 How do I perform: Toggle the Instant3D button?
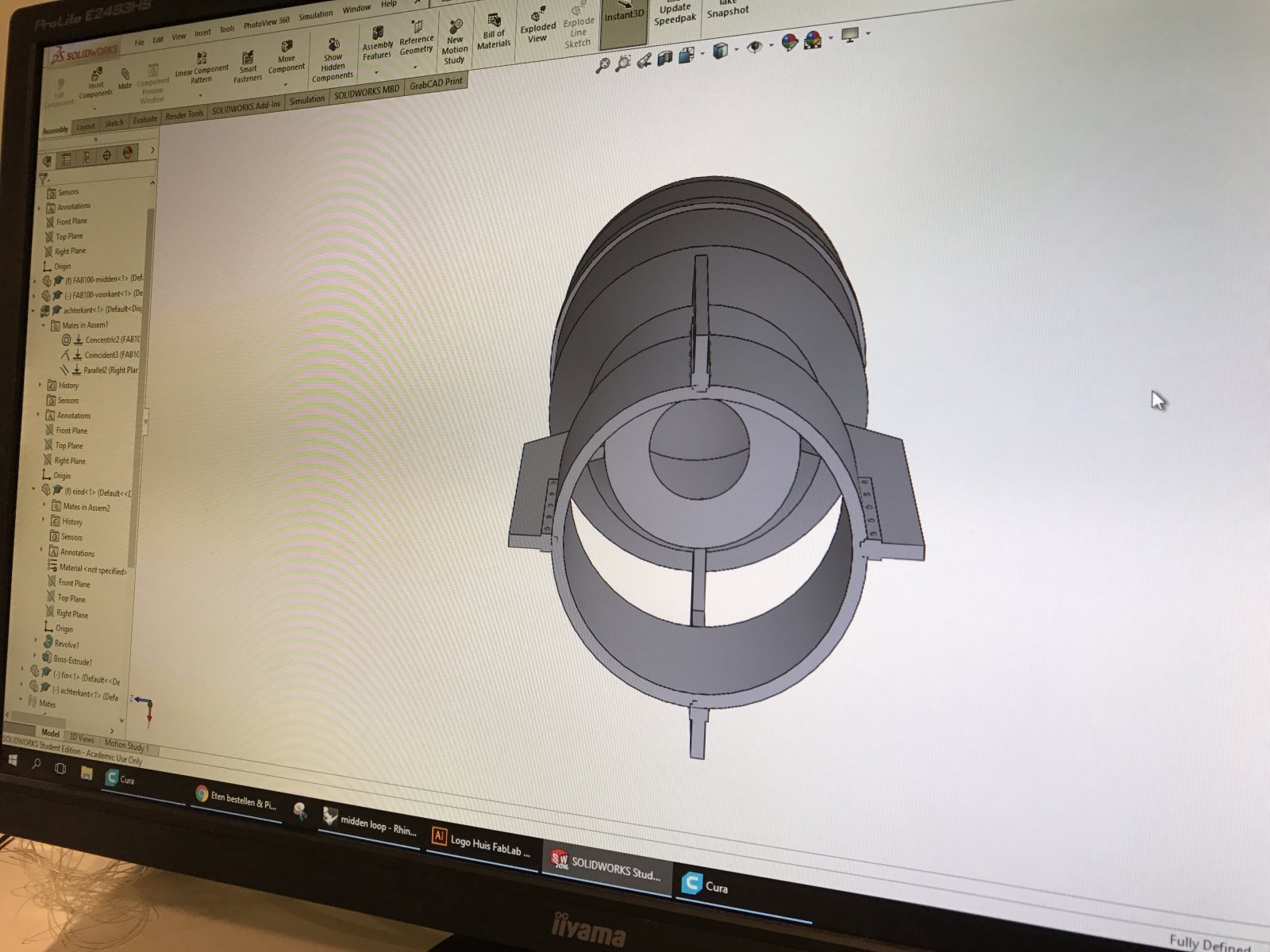point(623,22)
